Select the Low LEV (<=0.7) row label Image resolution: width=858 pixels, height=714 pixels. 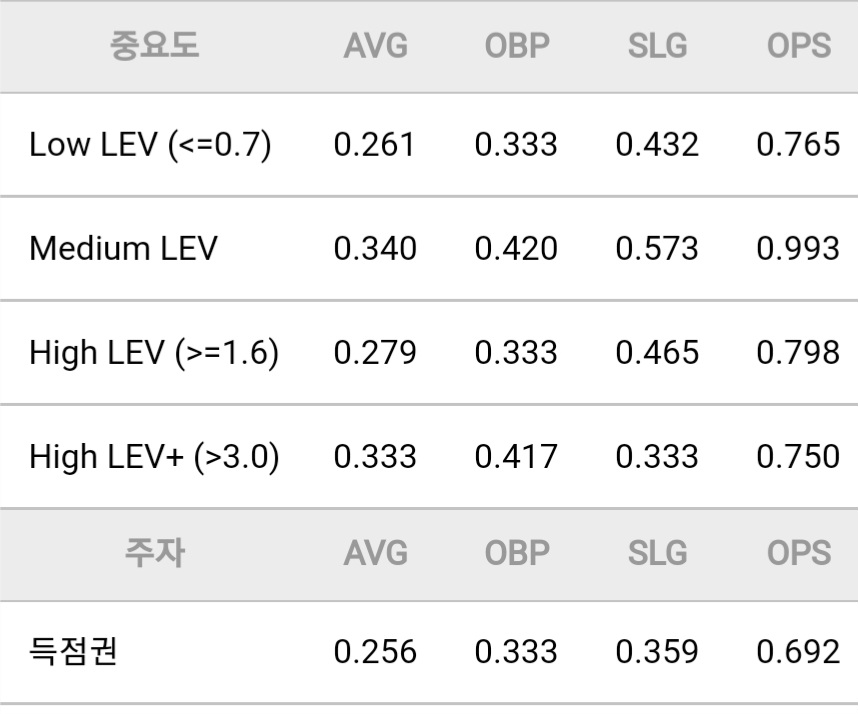coord(150,145)
